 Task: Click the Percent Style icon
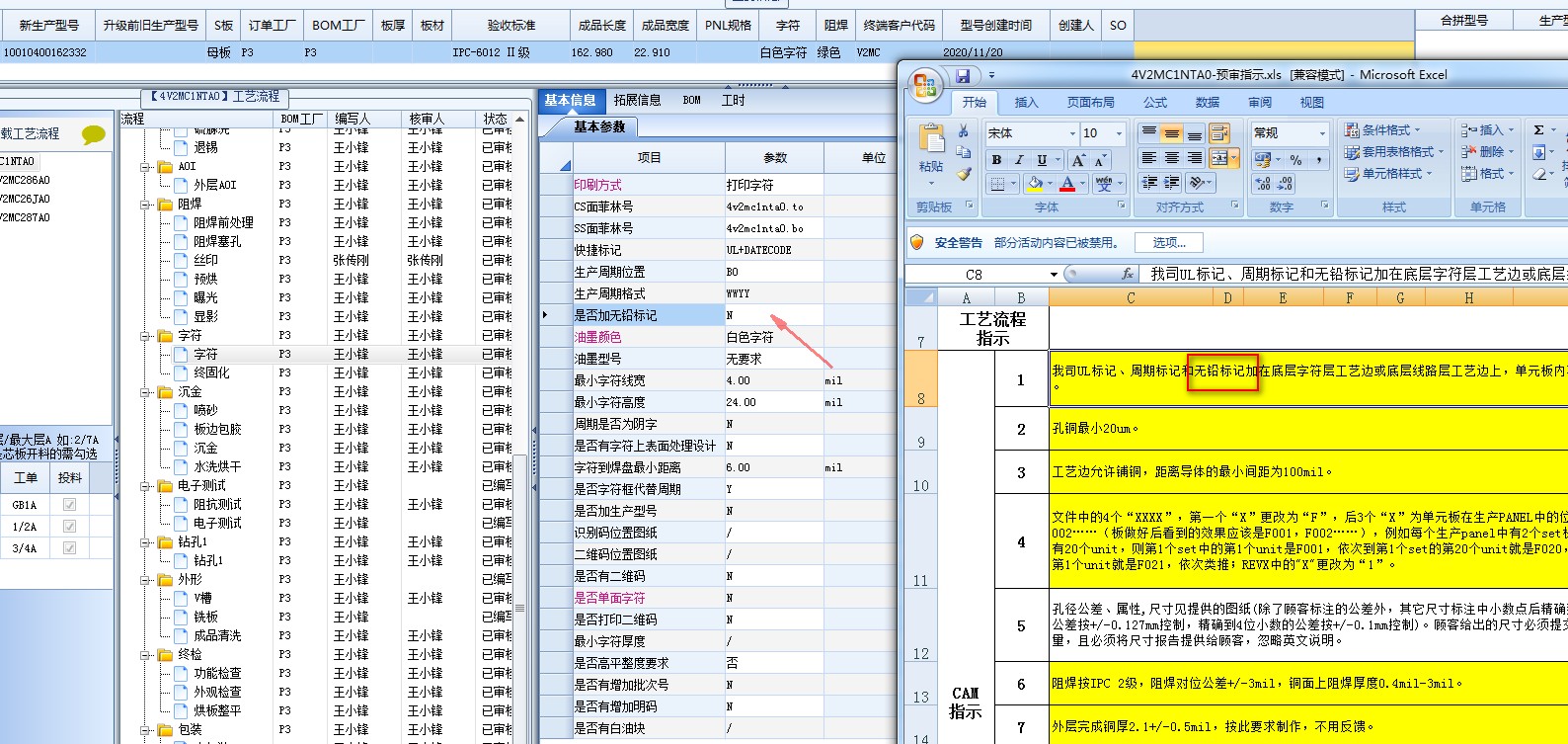click(1295, 159)
